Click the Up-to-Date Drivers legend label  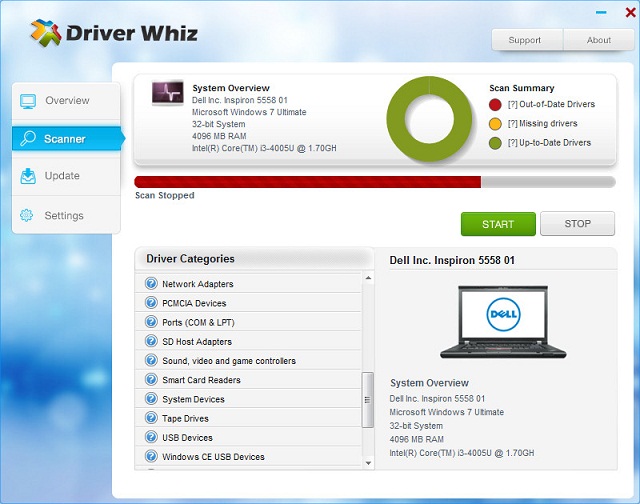[x=549, y=142]
